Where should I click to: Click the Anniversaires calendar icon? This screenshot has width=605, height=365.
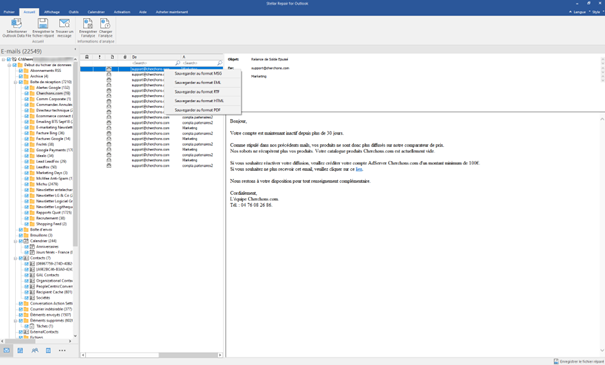pos(32,247)
